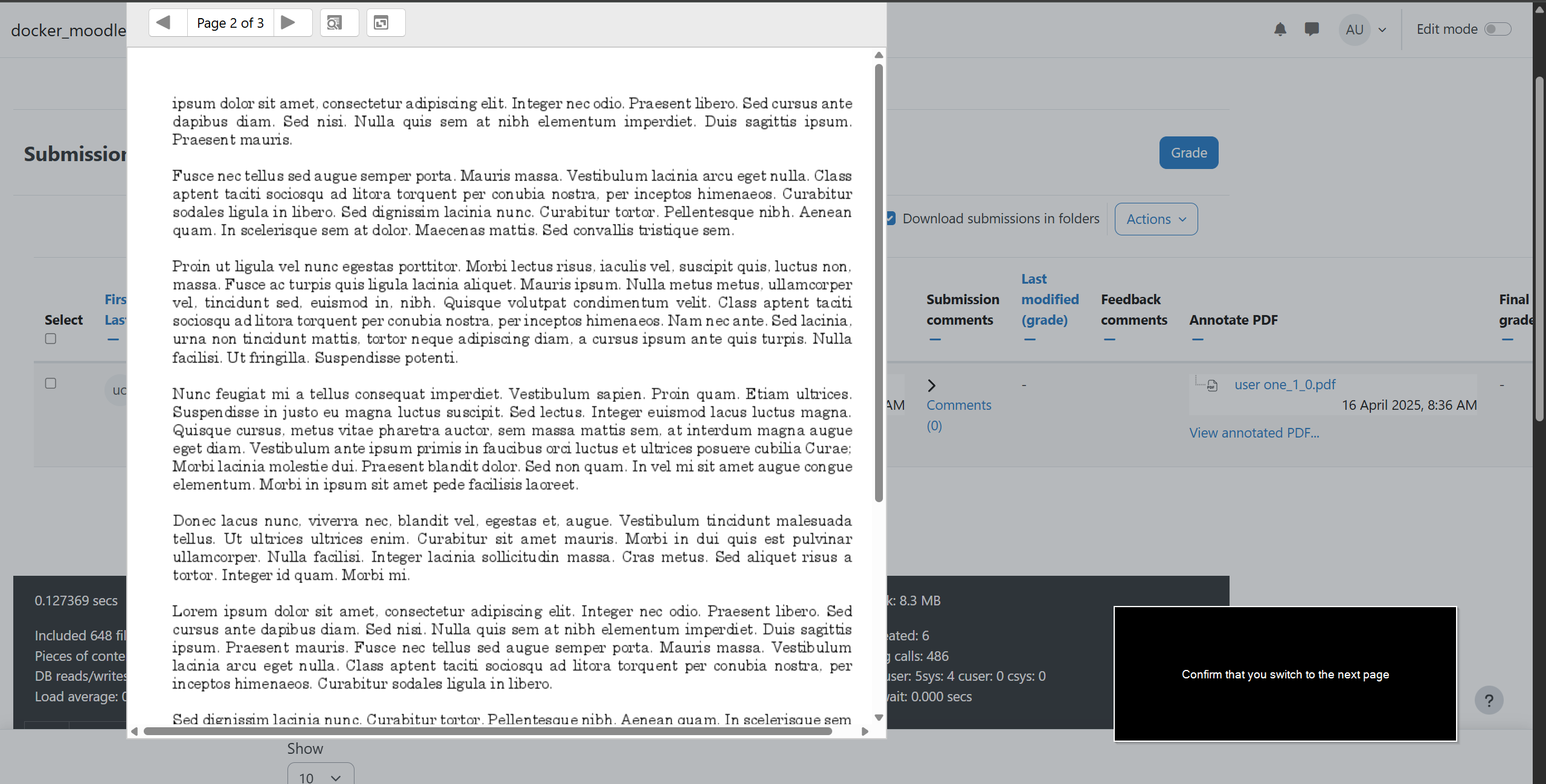The width and height of the screenshot is (1546, 784).
Task: Click the docker_moodle site name
Action: click(x=68, y=30)
